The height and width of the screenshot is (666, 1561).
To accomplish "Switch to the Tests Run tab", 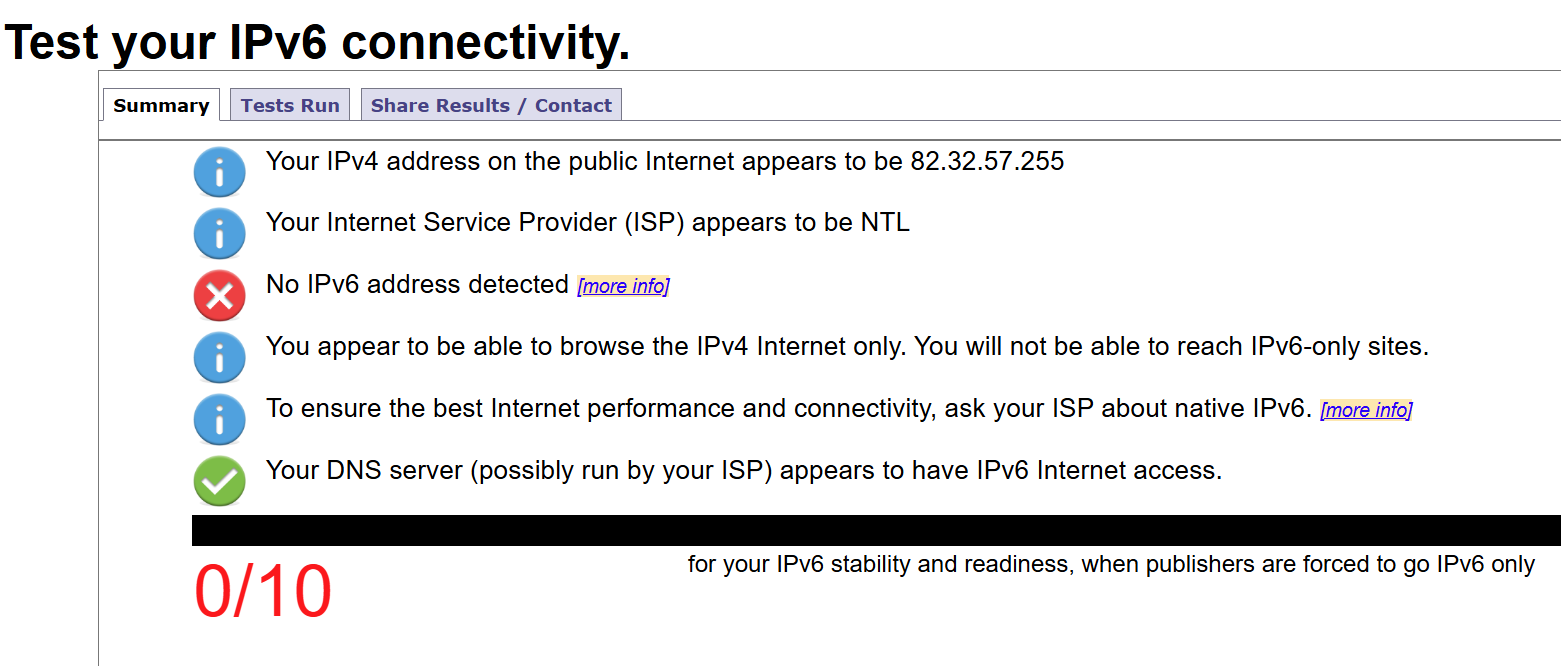I will click(290, 105).
